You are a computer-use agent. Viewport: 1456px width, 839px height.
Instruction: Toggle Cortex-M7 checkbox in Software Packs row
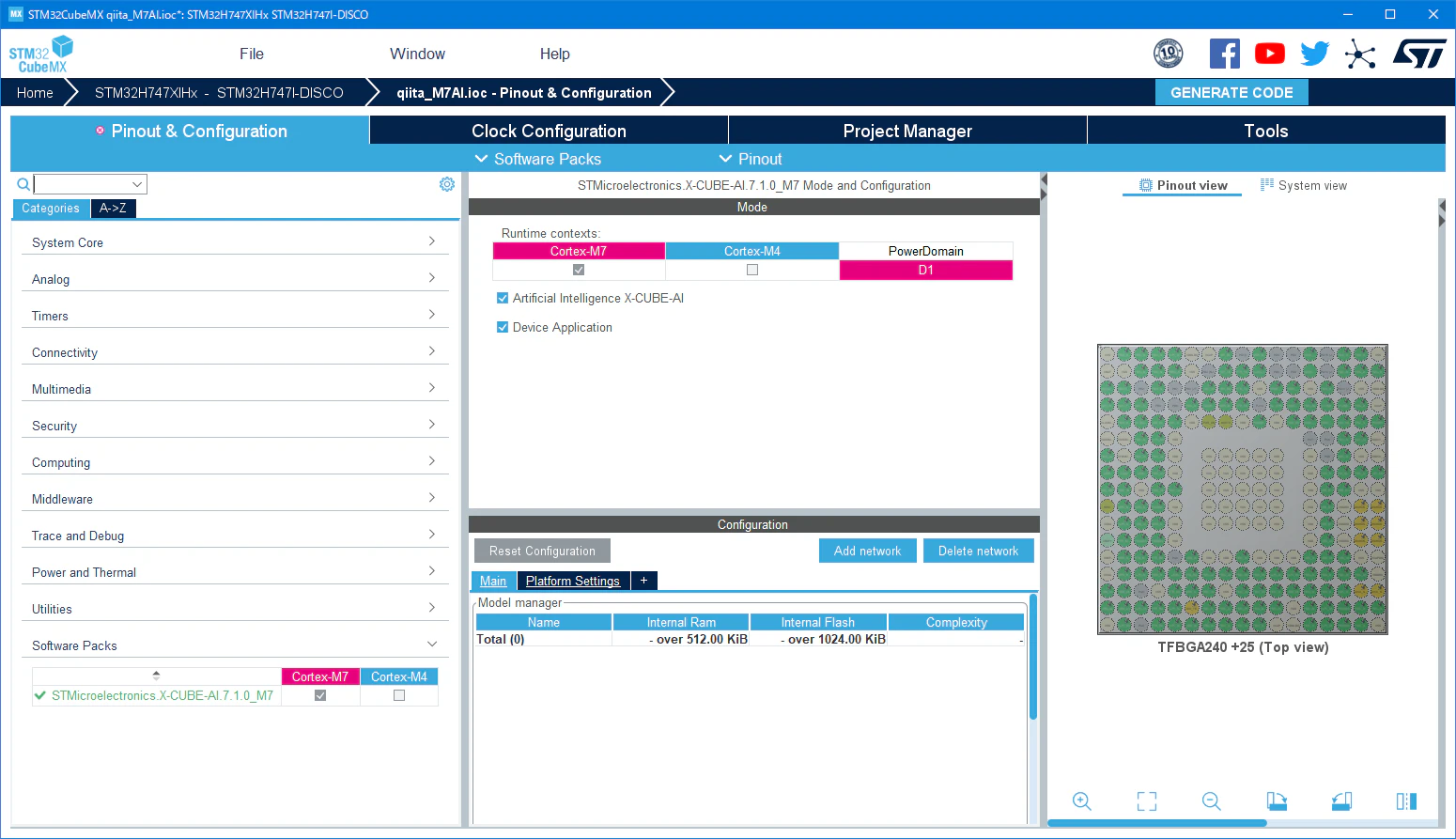coord(320,695)
